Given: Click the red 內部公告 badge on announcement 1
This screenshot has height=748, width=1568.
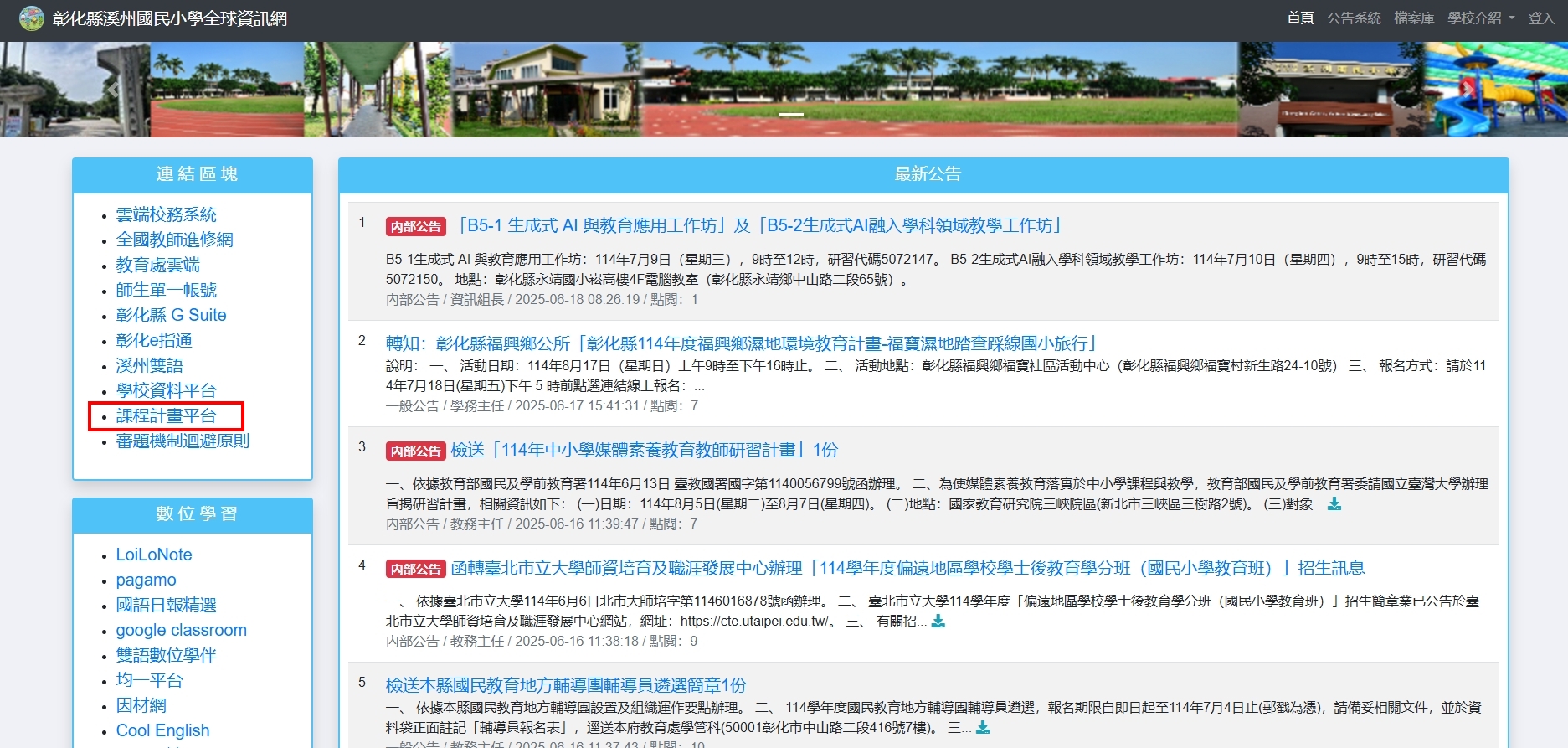Looking at the screenshot, I should pyautogui.click(x=415, y=227).
